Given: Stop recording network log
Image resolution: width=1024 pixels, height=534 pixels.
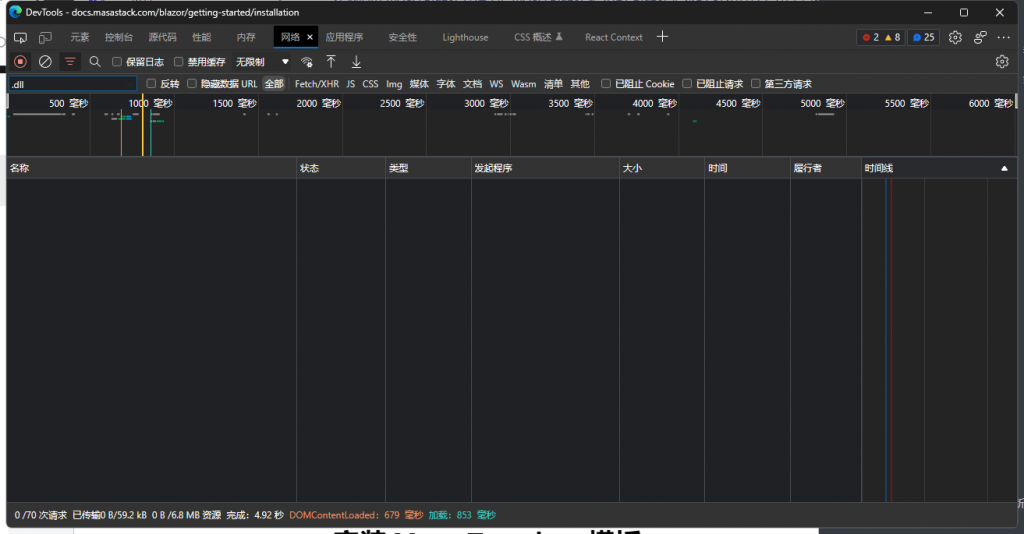Looking at the screenshot, I should click(x=20, y=61).
